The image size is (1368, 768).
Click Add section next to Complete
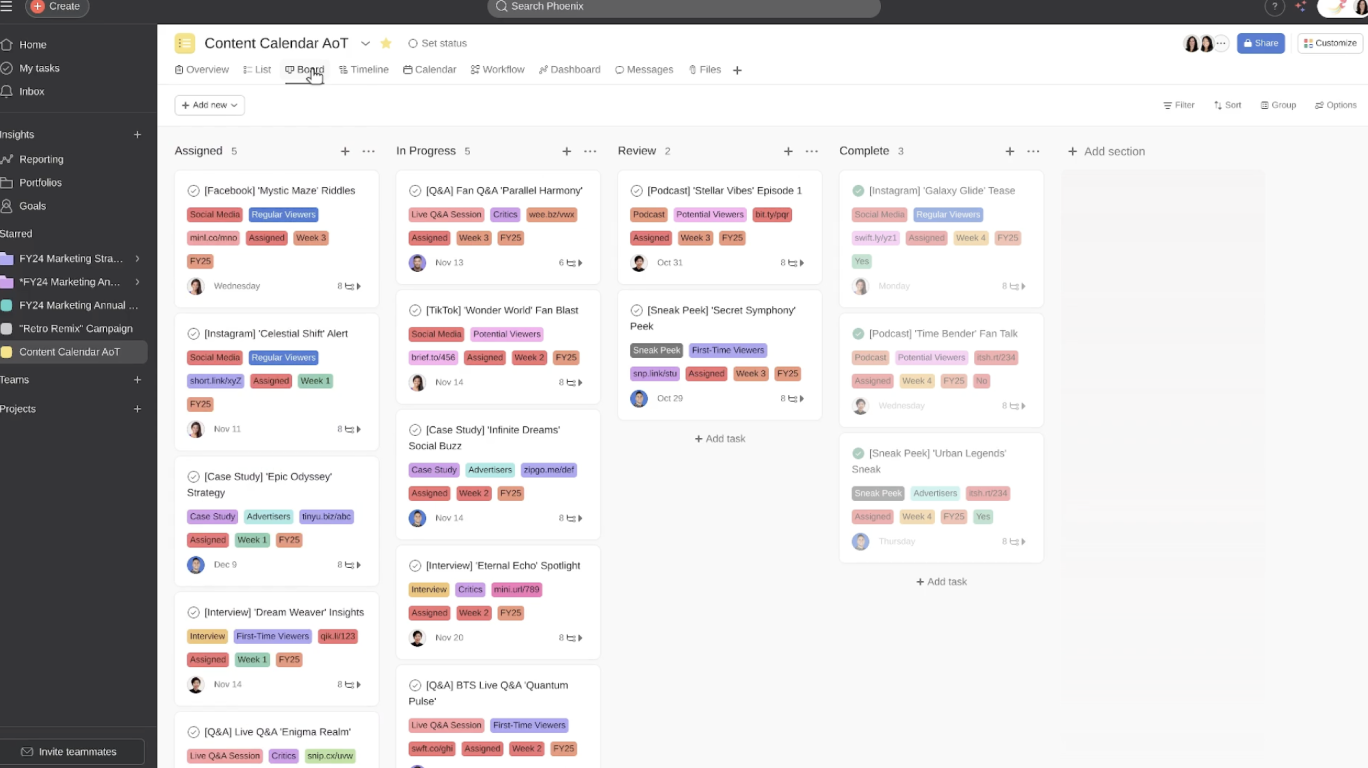1106,151
